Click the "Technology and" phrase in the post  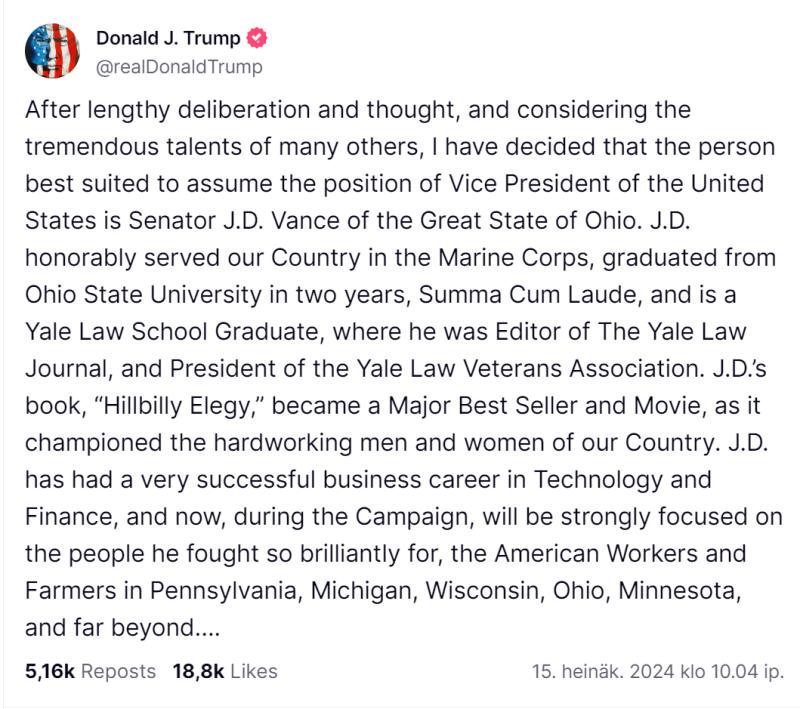[622, 480]
